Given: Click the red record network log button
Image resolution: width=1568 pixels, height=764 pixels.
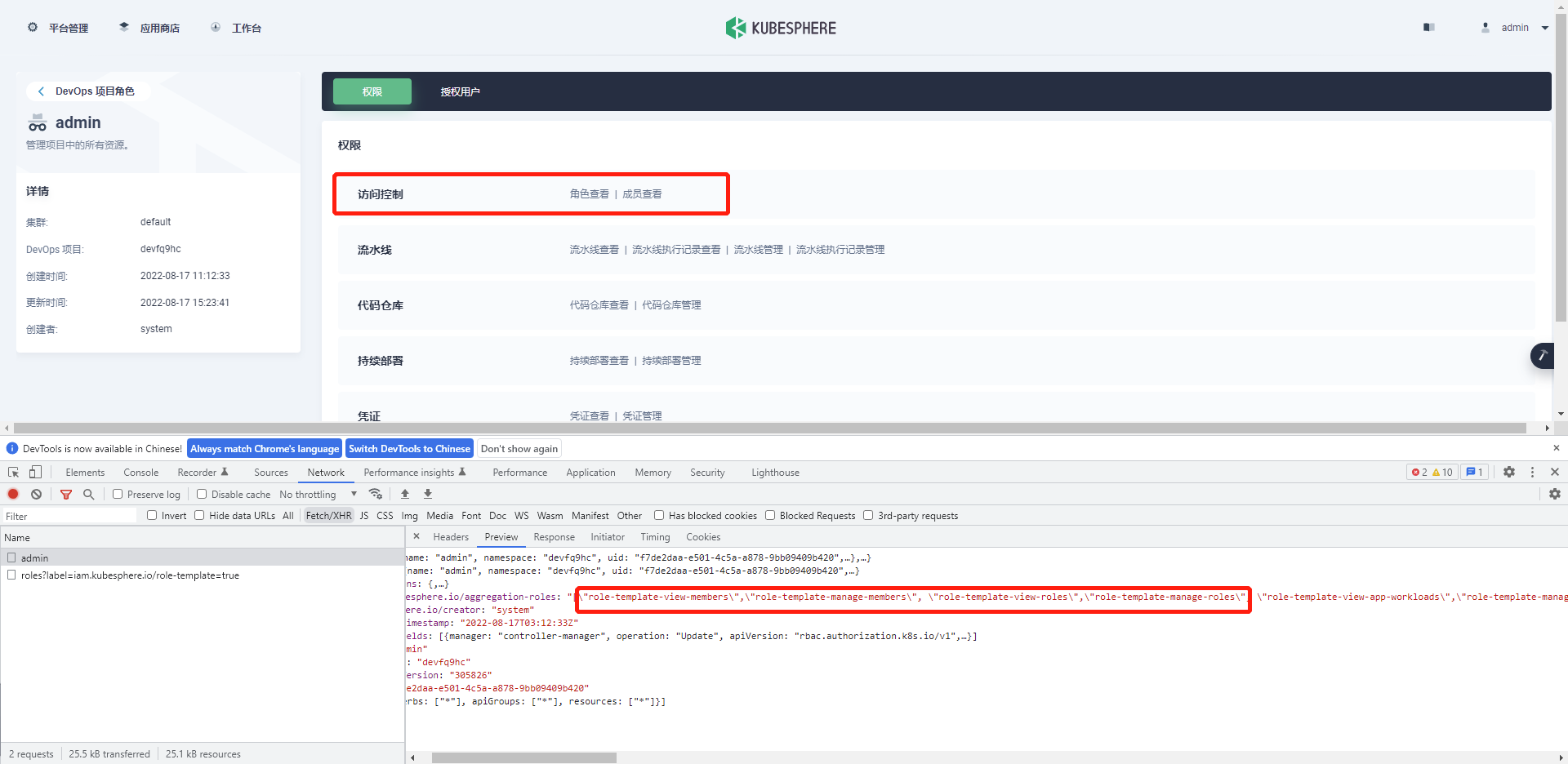Looking at the screenshot, I should [13, 494].
